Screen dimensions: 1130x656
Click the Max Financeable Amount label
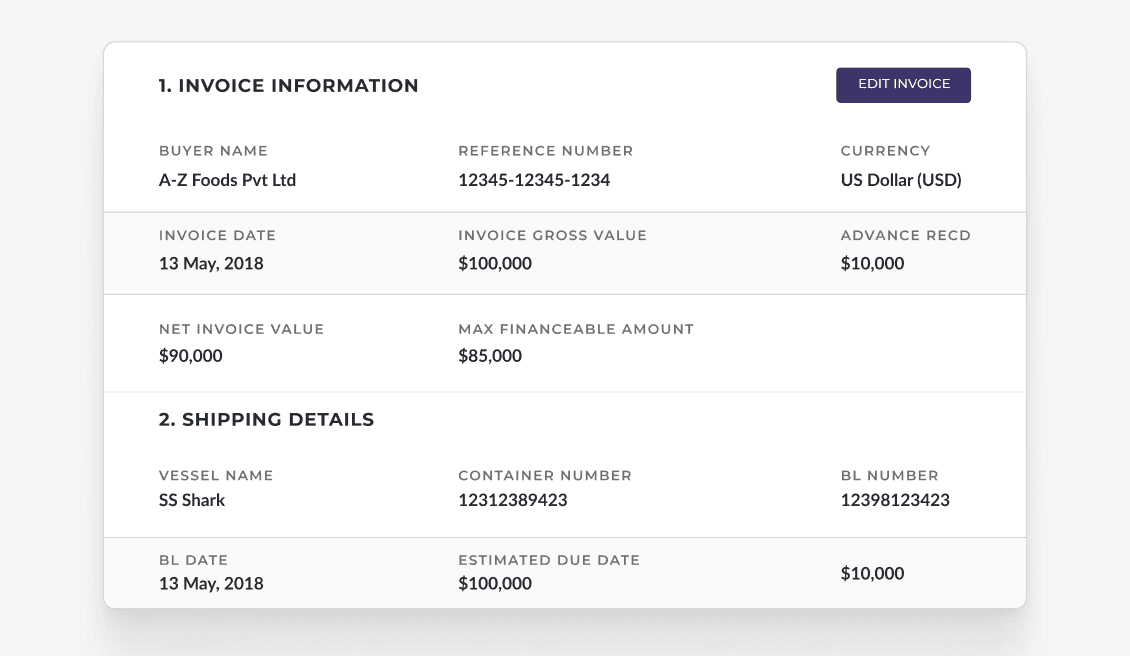click(575, 329)
